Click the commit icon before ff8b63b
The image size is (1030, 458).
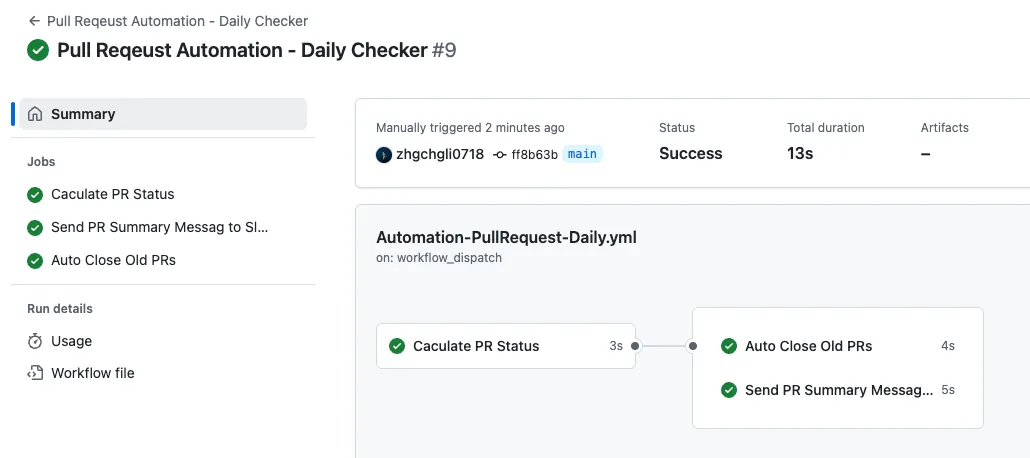(x=500, y=154)
